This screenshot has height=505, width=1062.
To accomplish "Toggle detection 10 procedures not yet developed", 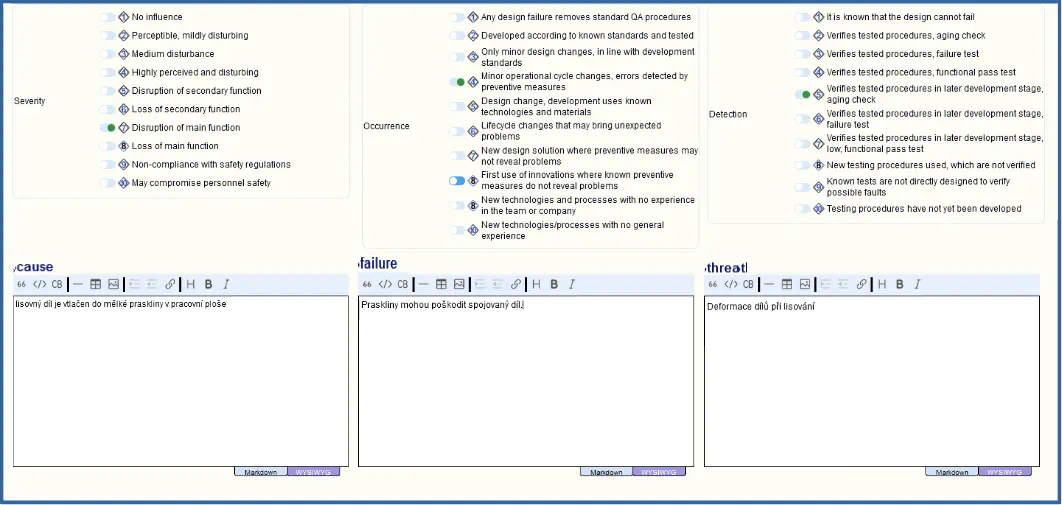I will [803, 208].
